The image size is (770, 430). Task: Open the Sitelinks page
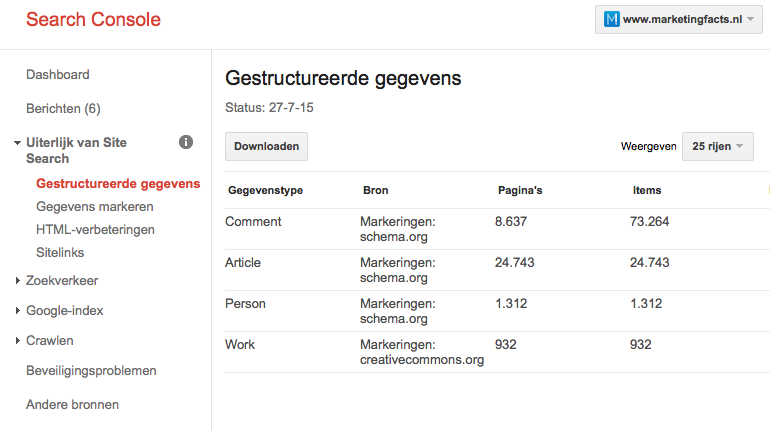(x=60, y=253)
